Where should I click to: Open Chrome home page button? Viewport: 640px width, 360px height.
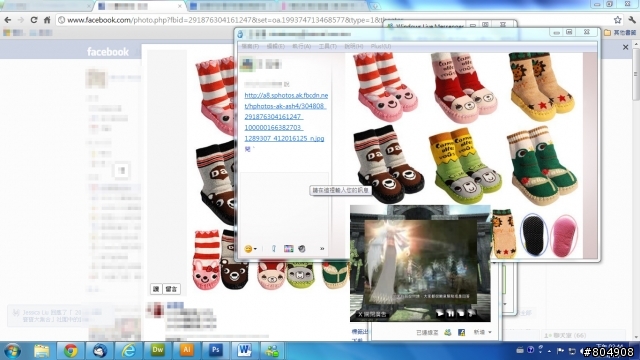pos(47,20)
